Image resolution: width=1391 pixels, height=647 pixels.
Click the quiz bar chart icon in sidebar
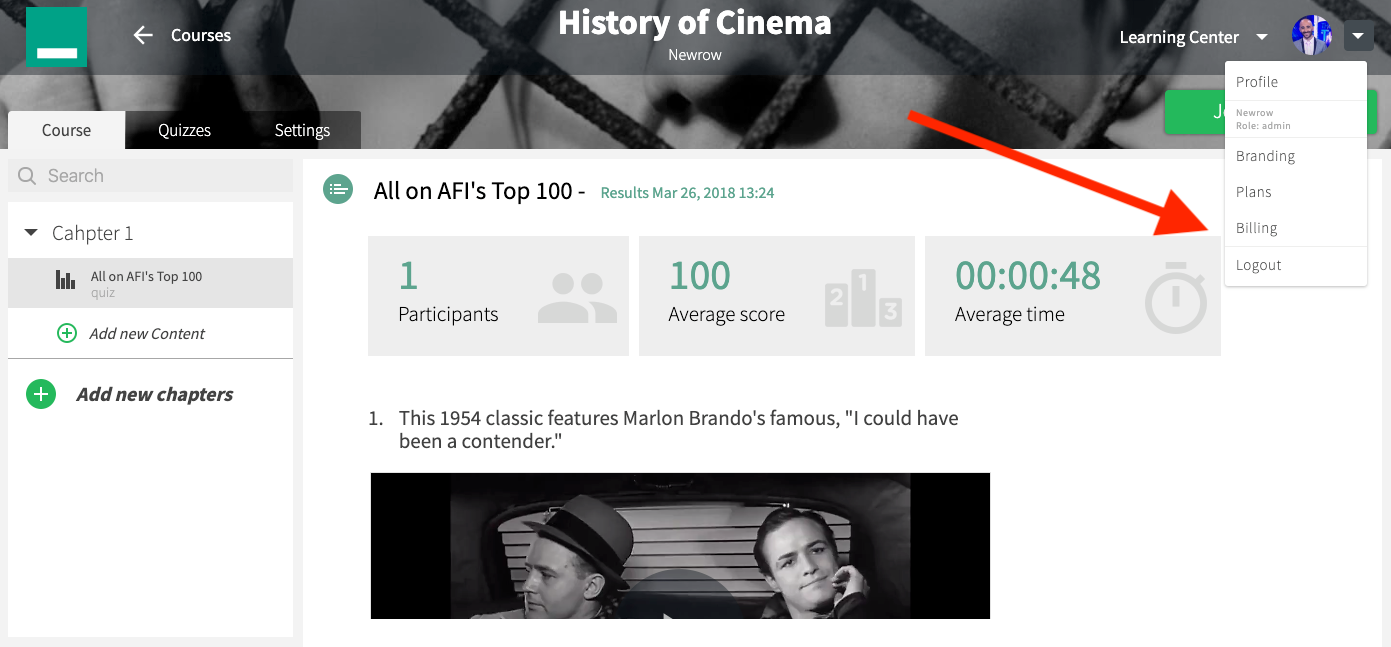click(x=65, y=280)
